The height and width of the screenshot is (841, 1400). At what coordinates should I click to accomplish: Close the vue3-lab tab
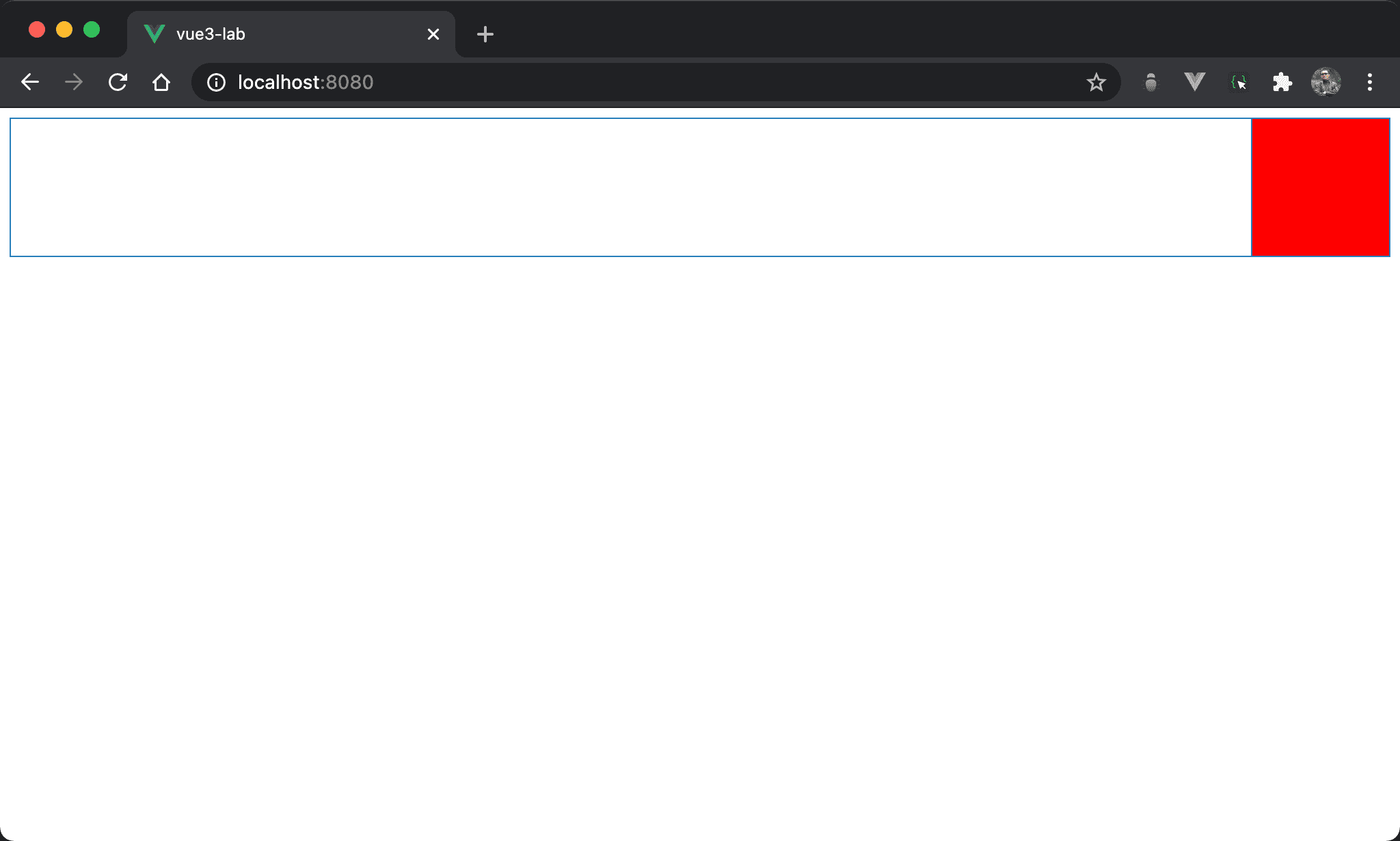click(433, 34)
